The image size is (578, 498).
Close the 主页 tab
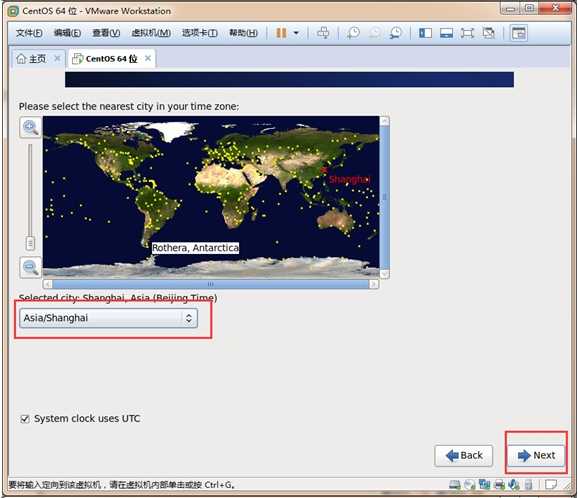(57, 58)
